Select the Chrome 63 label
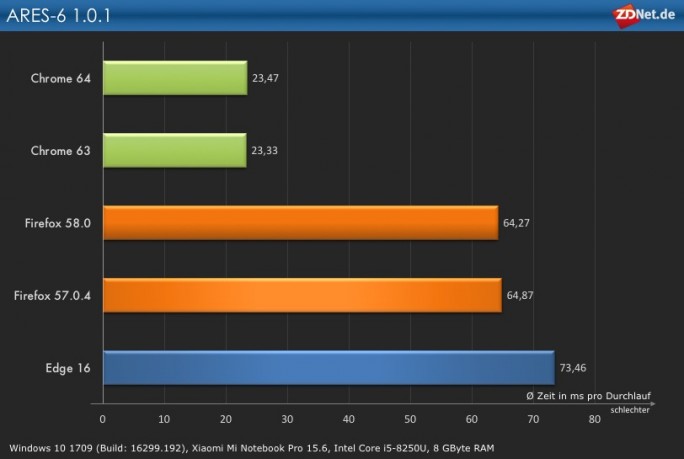 [61, 151]
